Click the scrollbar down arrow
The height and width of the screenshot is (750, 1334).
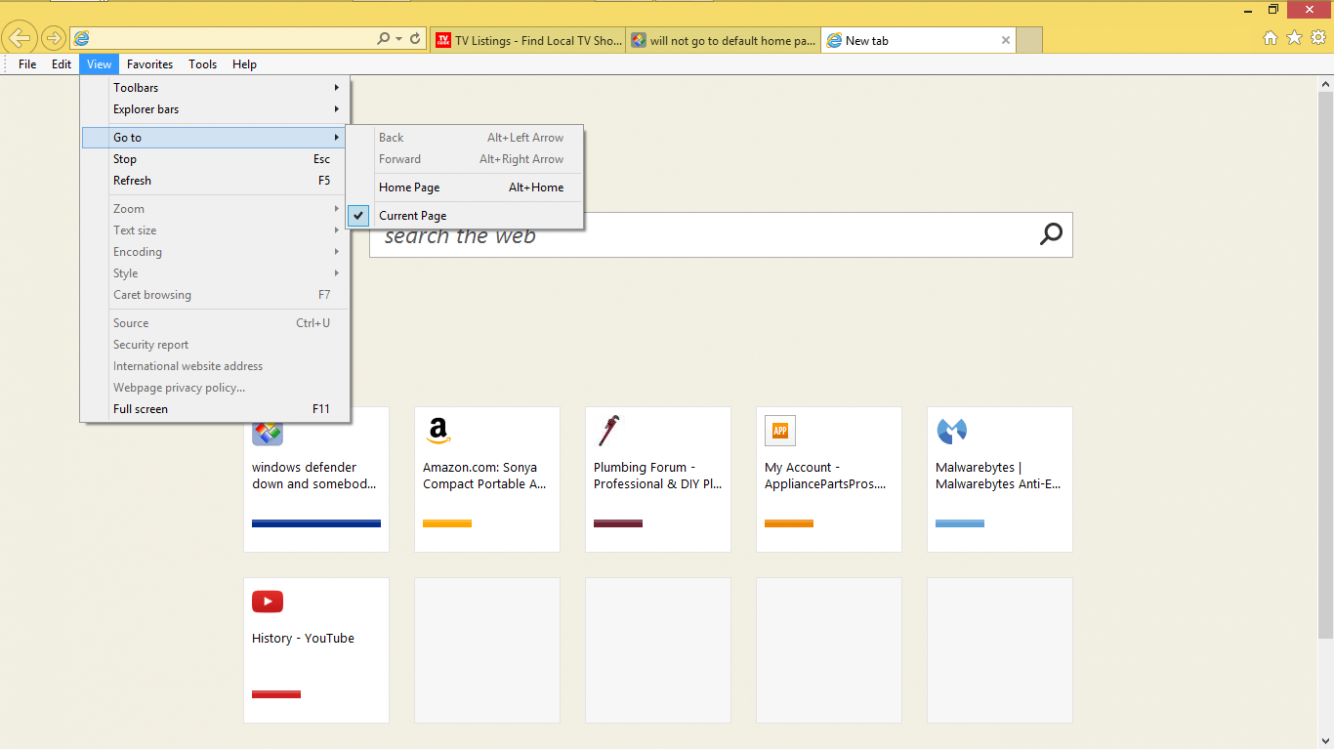click(1326, 741)
